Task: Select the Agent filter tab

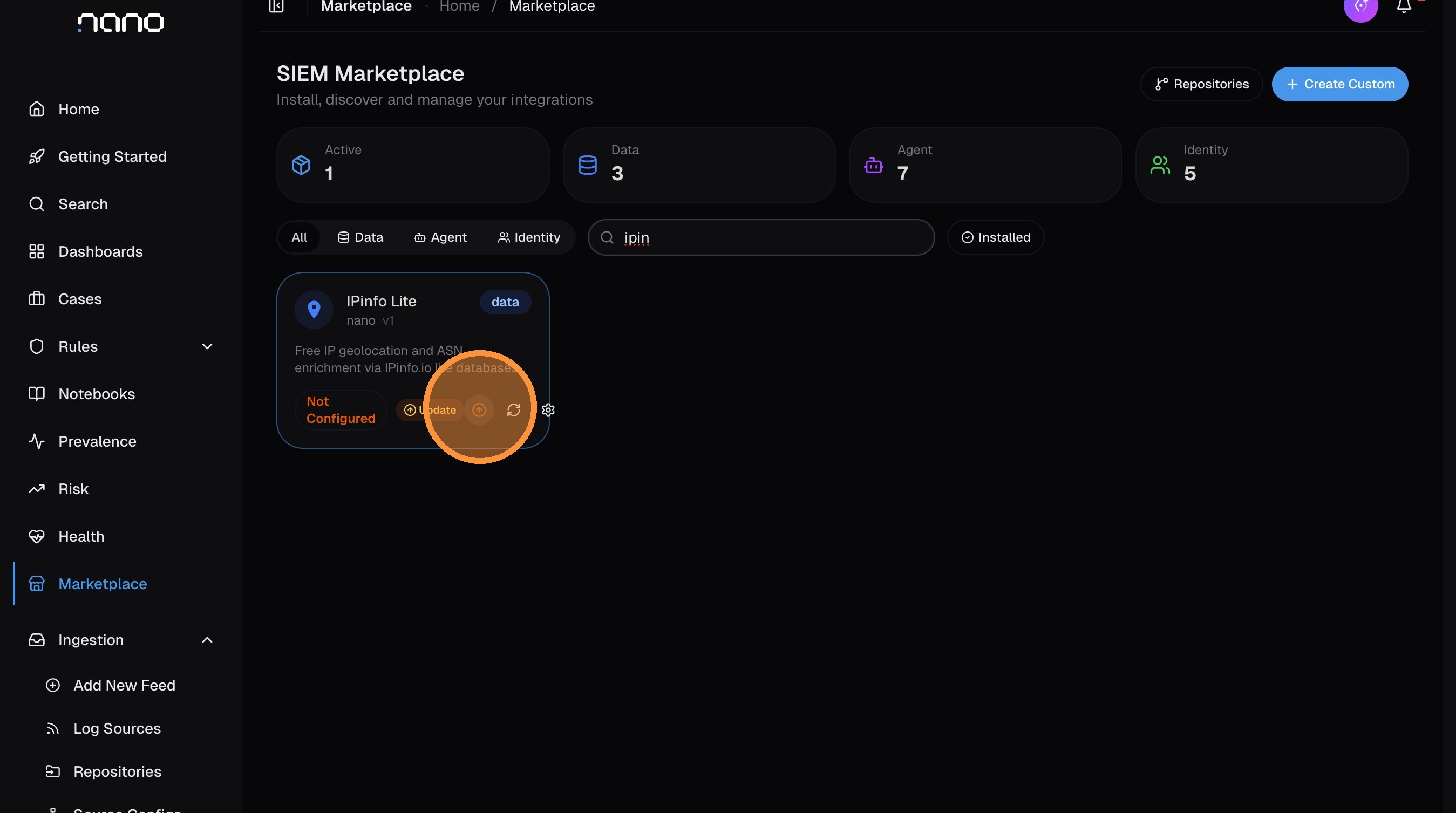Action: tap(440, 237)
